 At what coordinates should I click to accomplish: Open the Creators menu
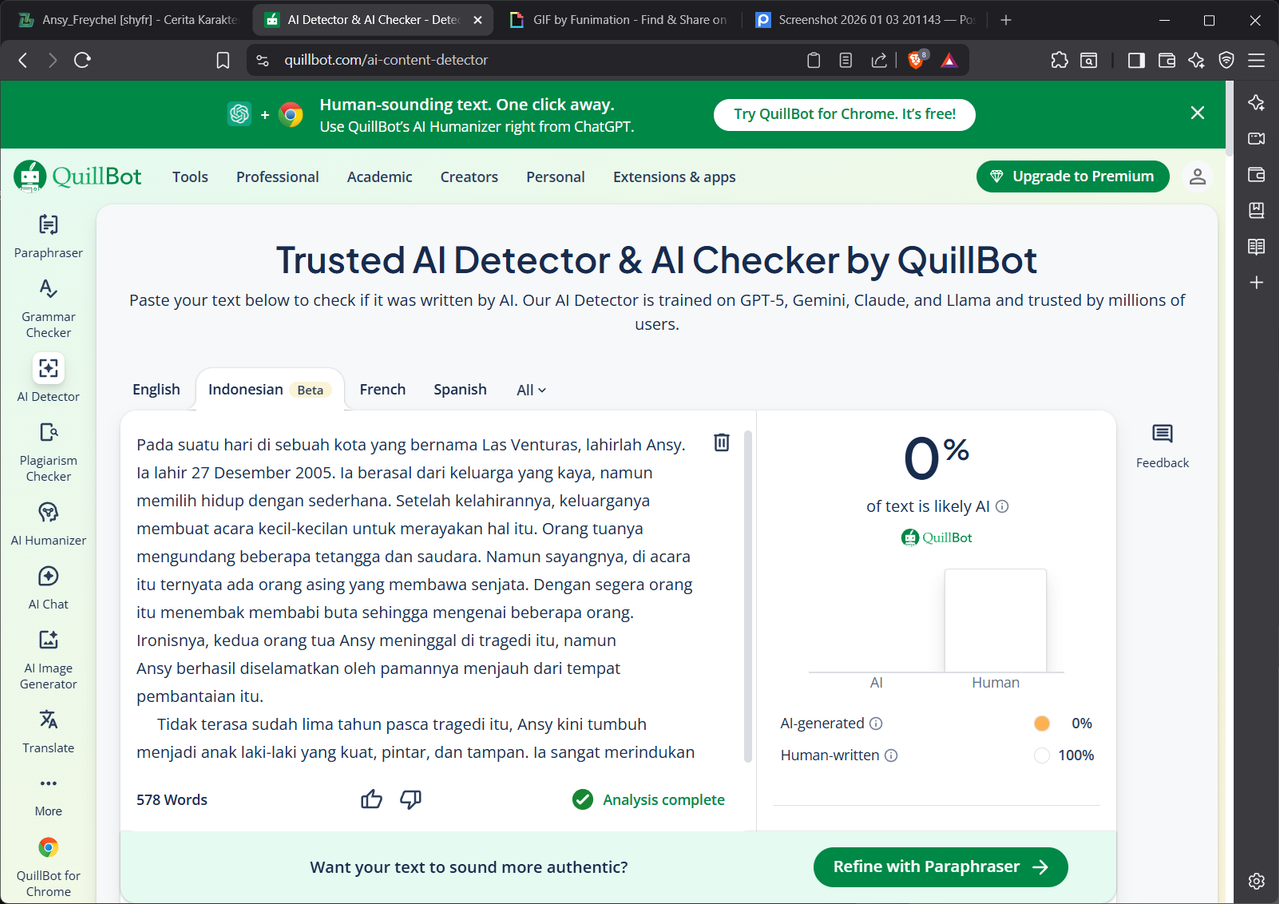click(x=469, y=177)
